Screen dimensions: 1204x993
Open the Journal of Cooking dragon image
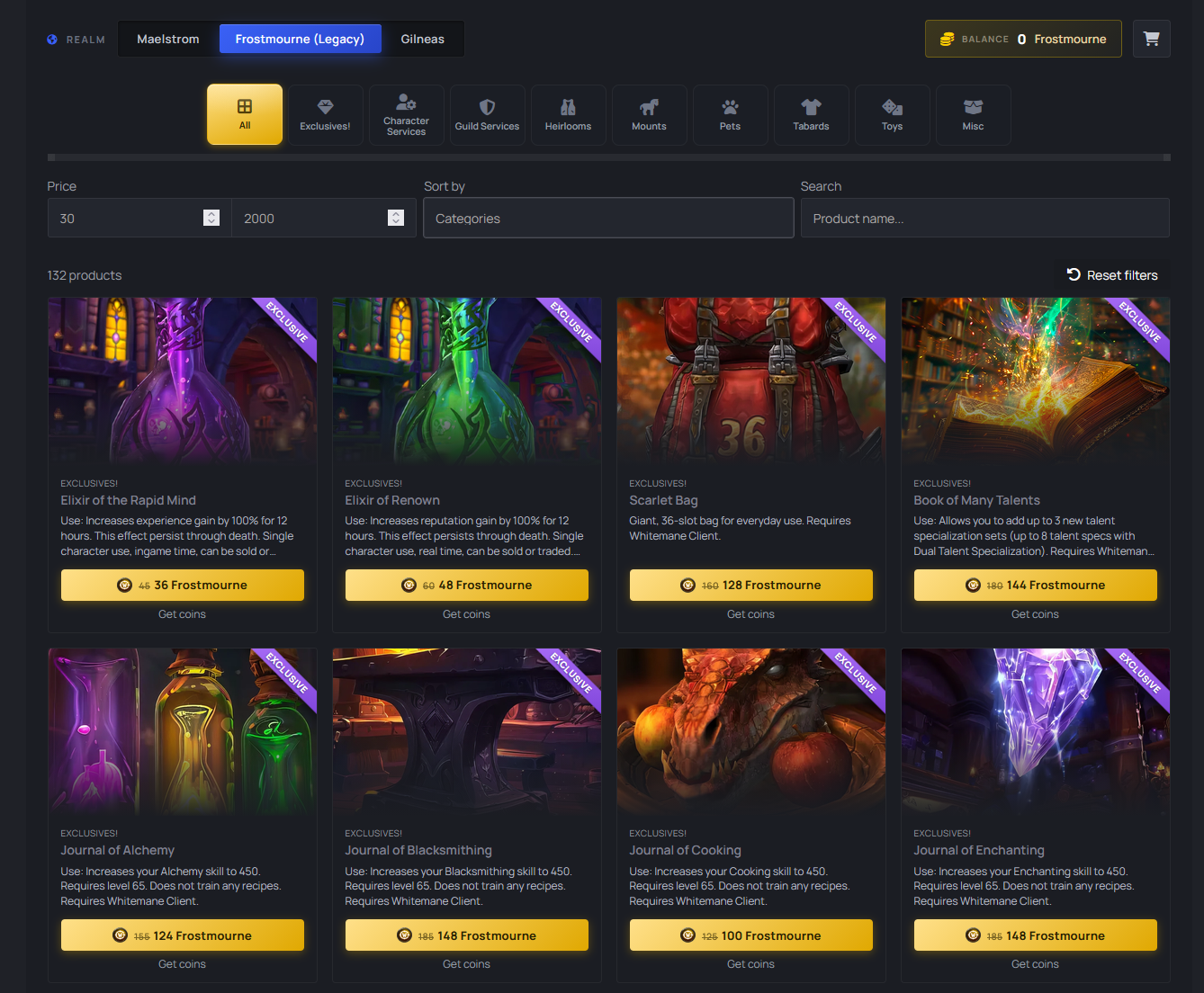(x=751, y=731)
